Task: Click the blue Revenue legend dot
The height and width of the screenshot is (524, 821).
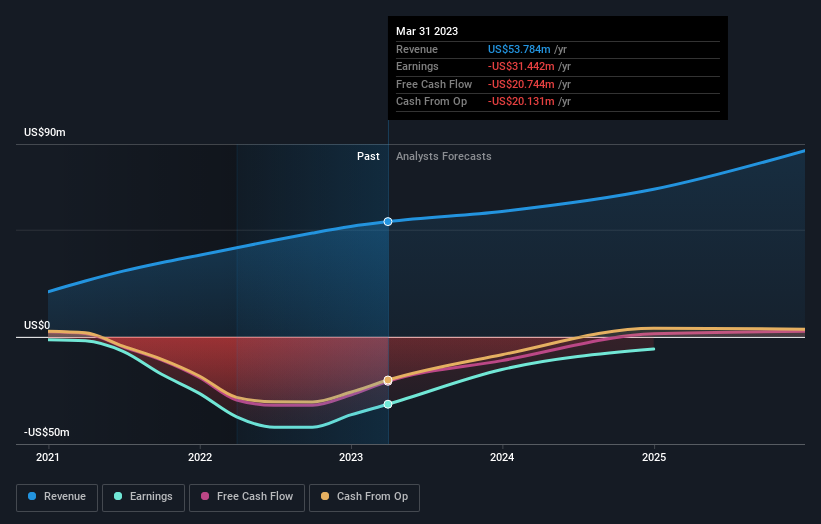Action: tap(32, 496)
